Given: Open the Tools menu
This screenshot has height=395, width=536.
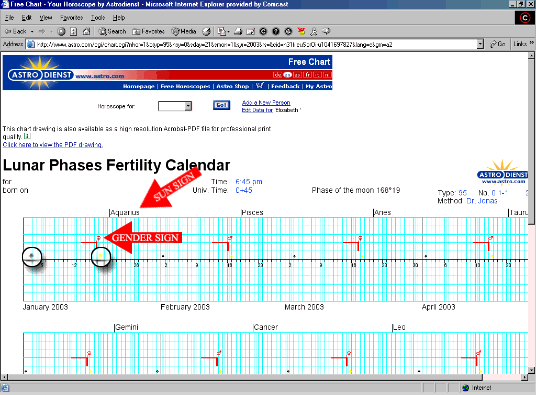Looking at the screenshot, I should [98, 18].
